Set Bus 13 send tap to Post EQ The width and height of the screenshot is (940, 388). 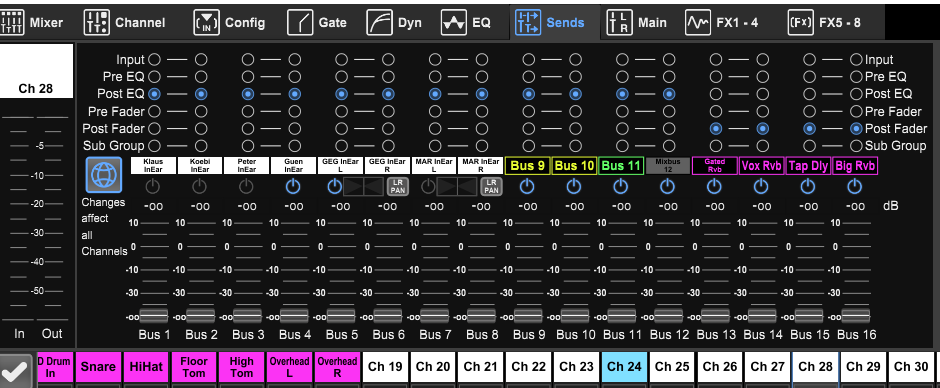coord(715,94)
